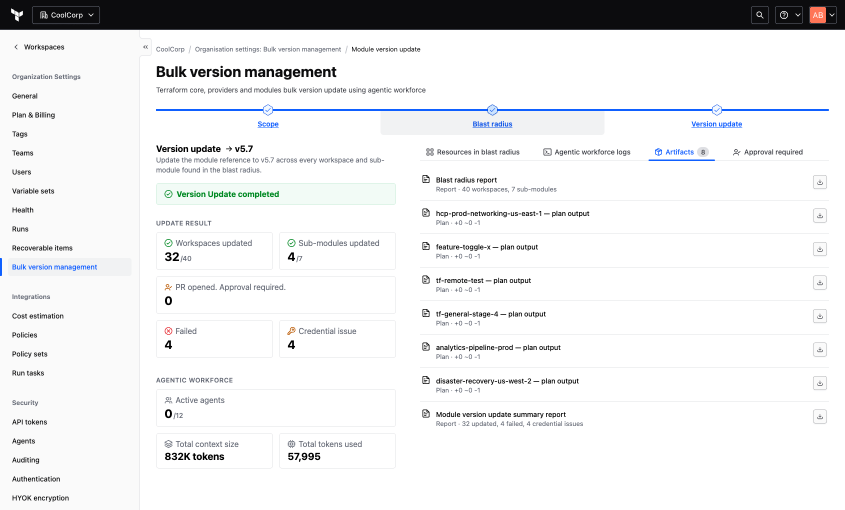The height and width of the screenshot is (510, 845).
Task: Open Agents in sidebar
Action: (x=24, y=441)
